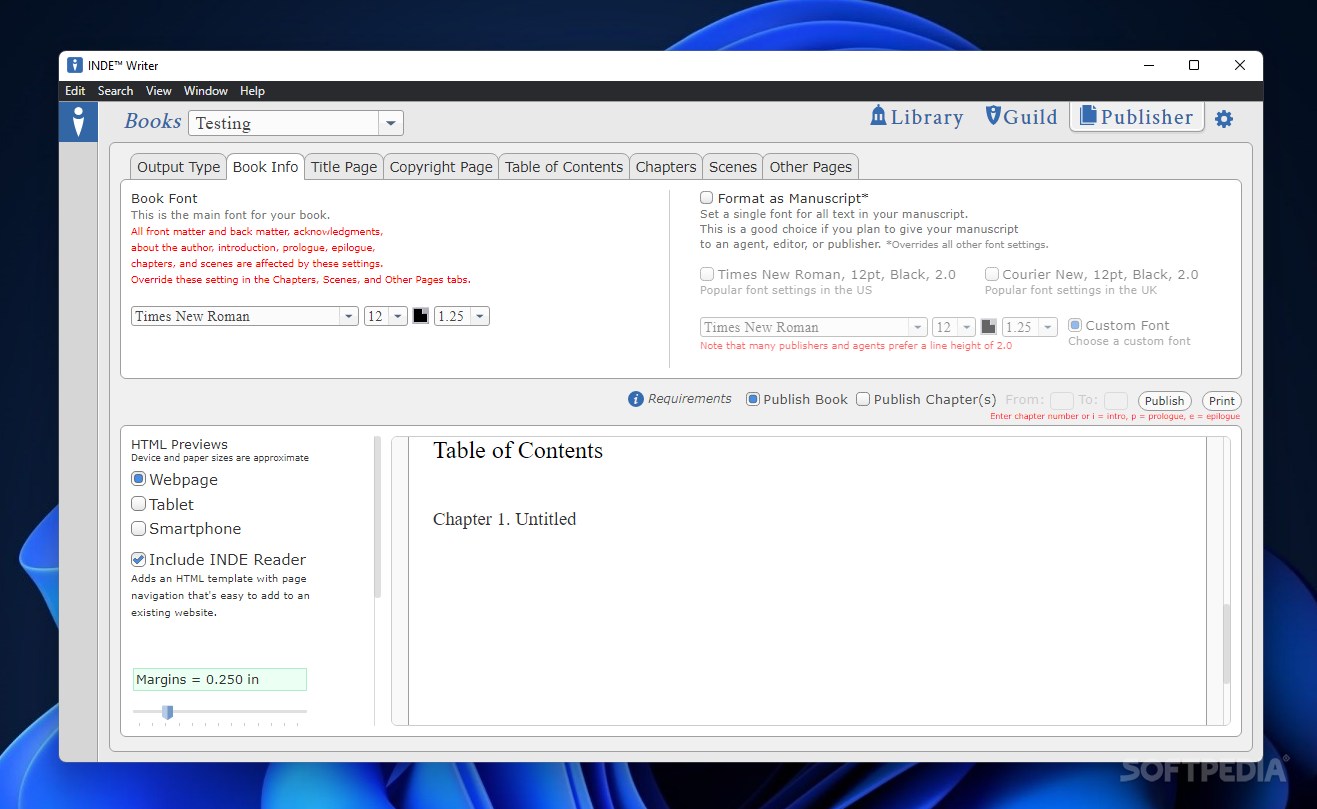Viewport: 1317px width, 809px height.
Task: Click the From chapter input field
Action: [1061, 400]
